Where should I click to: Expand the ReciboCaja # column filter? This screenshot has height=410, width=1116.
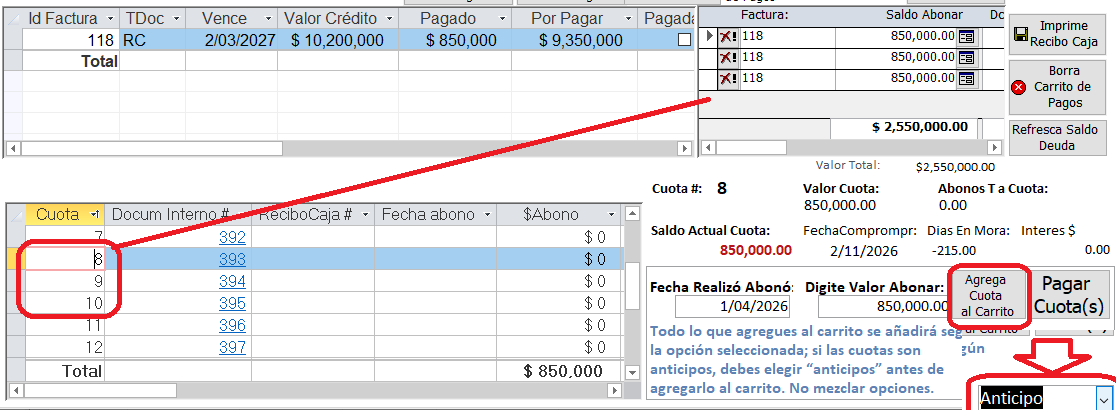click(365, 214)
